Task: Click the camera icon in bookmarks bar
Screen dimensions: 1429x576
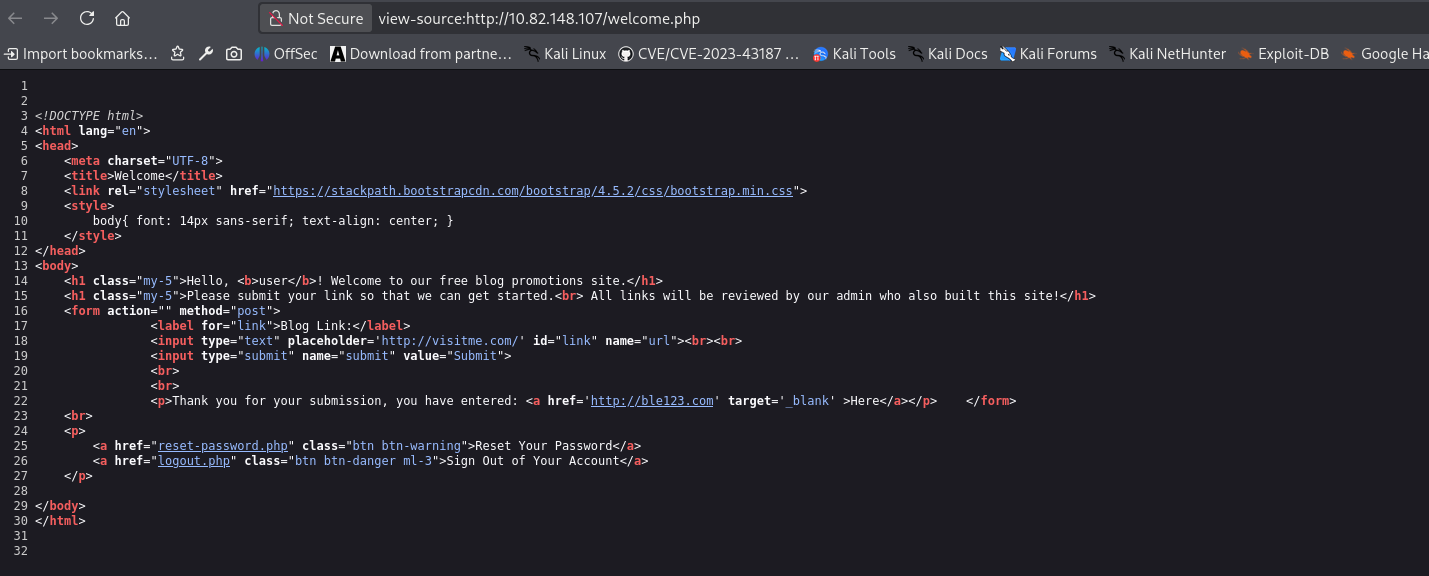Action: 234,54
